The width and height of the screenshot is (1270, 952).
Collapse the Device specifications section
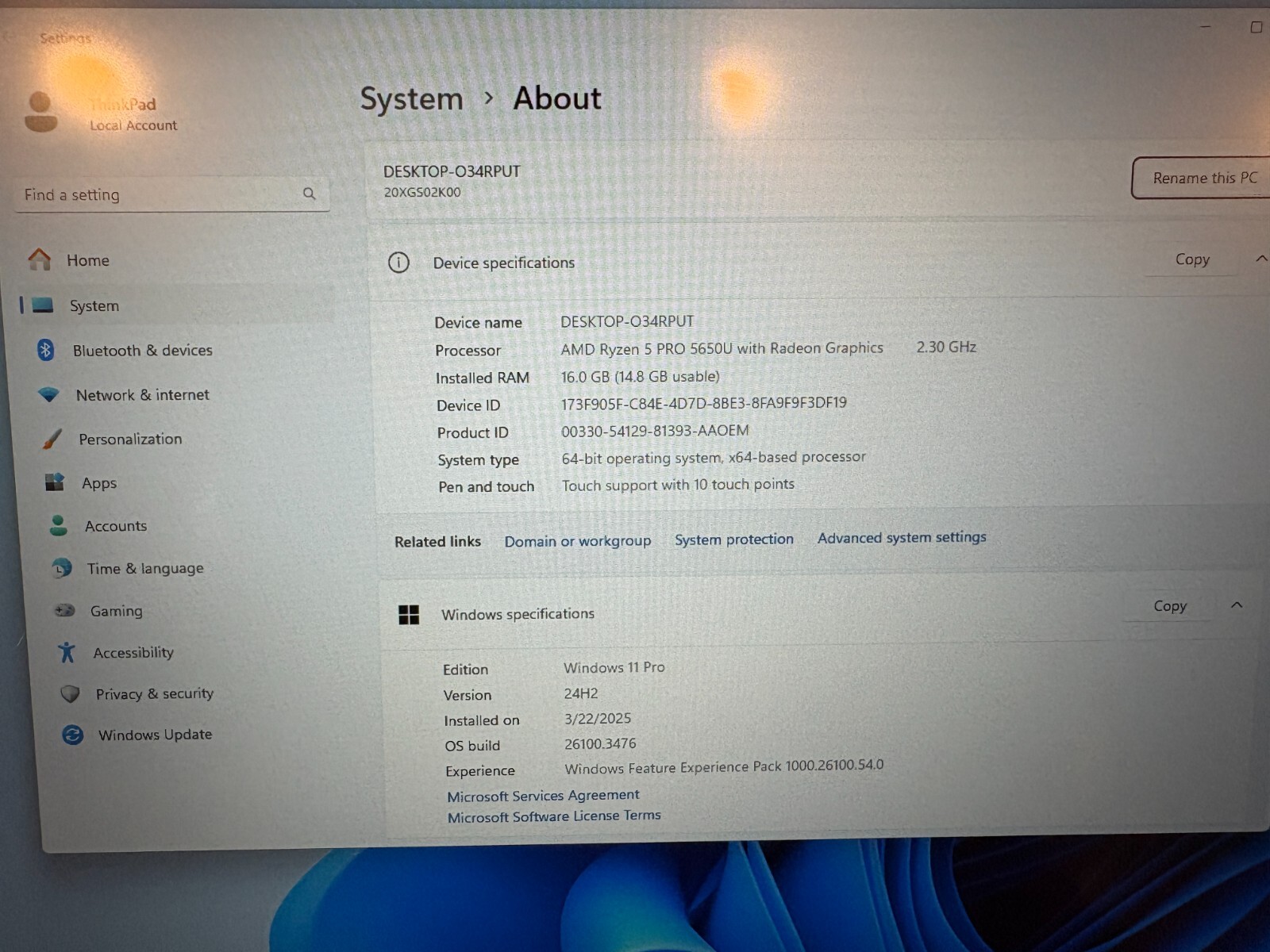[1261, 259]
